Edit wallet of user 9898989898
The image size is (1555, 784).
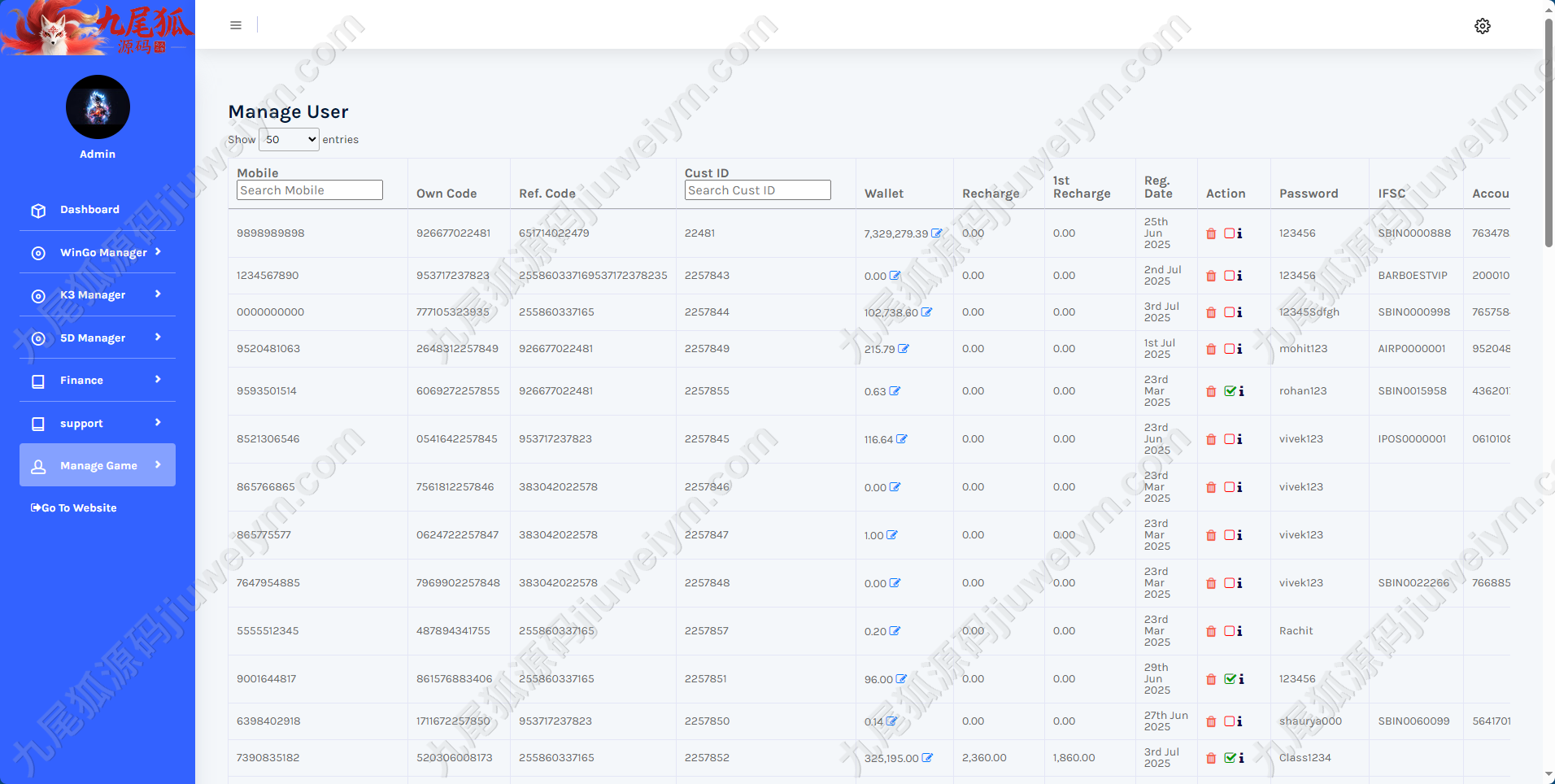[x=937, y=233]
